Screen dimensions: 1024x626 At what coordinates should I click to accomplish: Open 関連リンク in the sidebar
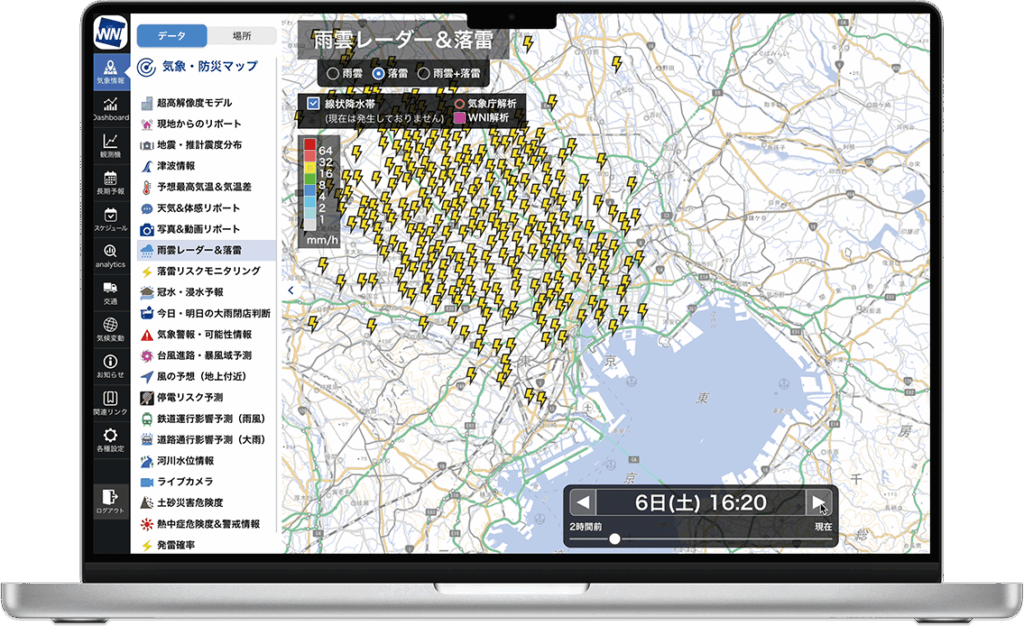pos(110,402)
